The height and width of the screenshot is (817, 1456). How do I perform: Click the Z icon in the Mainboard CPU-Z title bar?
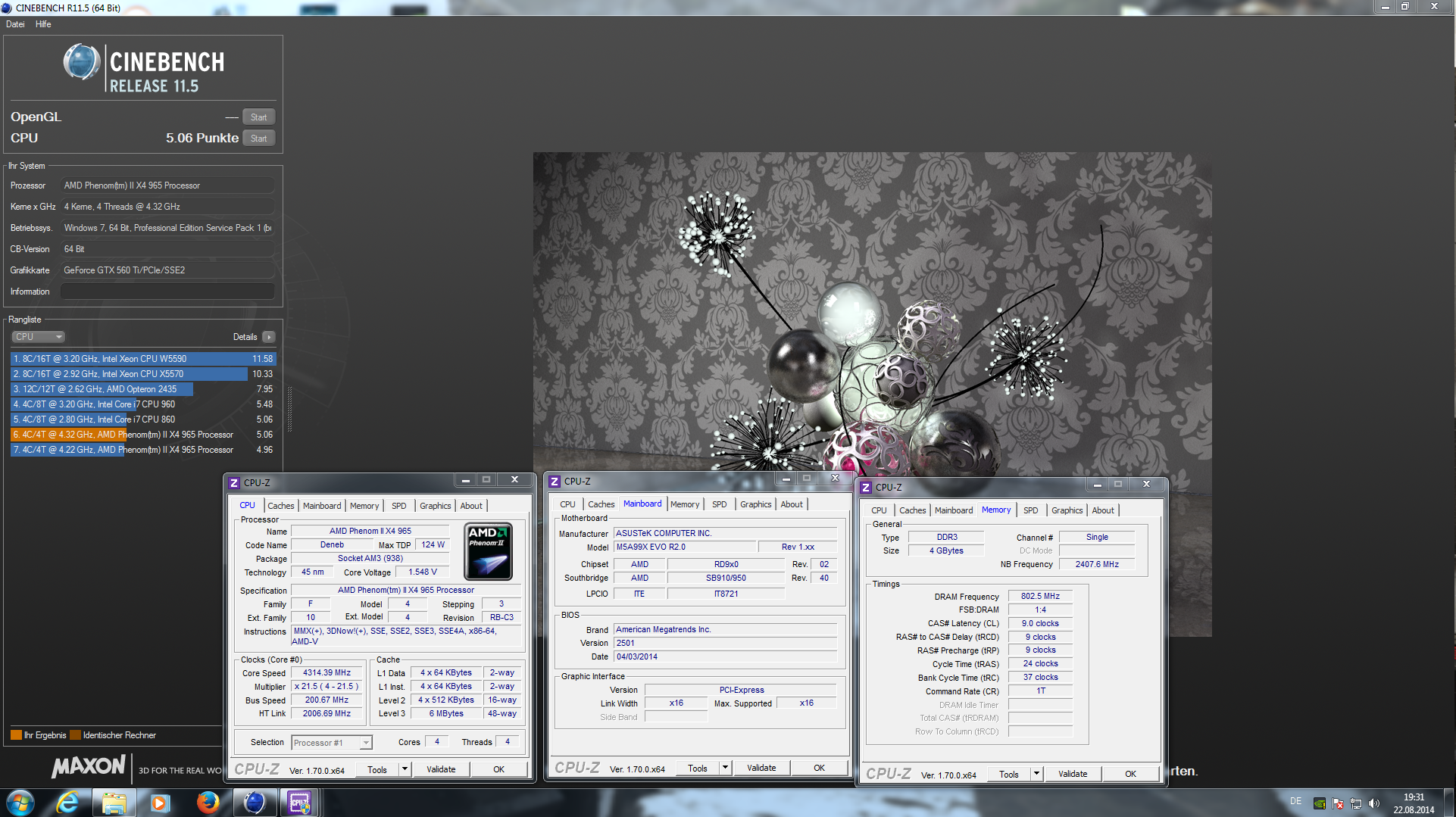[x=555, y=482]
